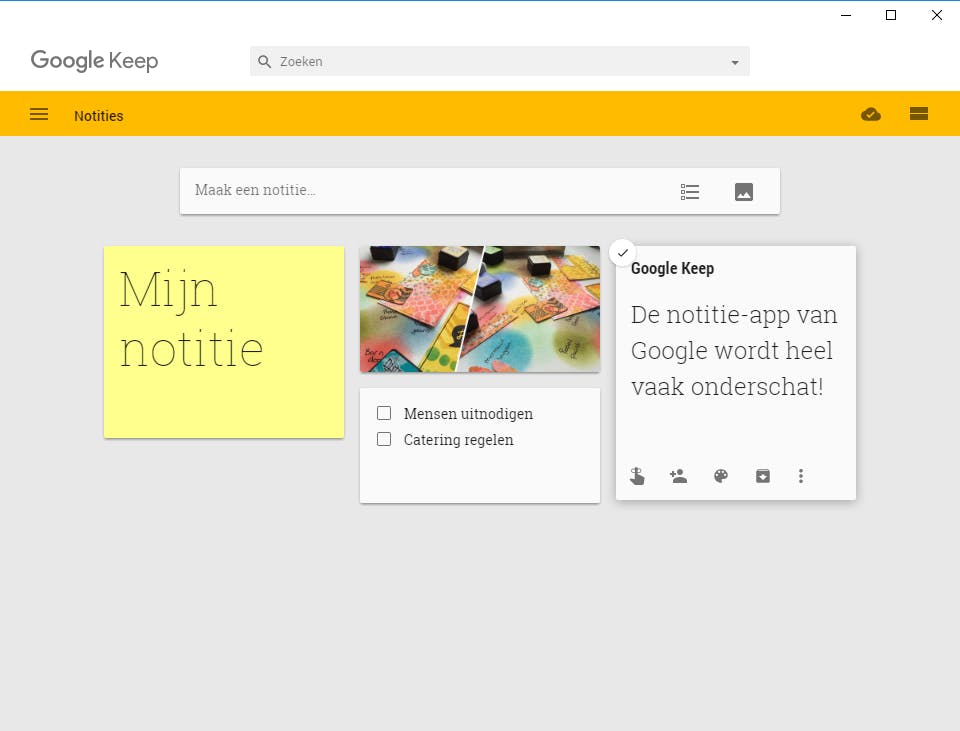
Task: Click the search magnifier icon
Action: coord(264,61)
